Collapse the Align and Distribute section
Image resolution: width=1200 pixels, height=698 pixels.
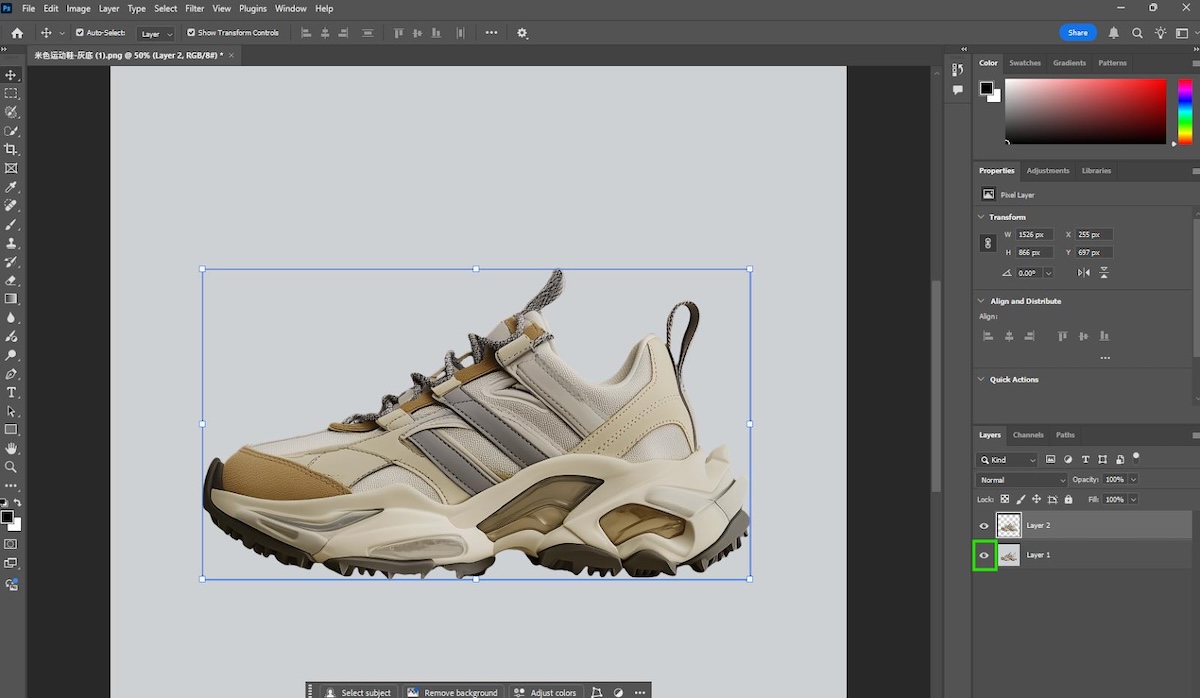[981, 301]
